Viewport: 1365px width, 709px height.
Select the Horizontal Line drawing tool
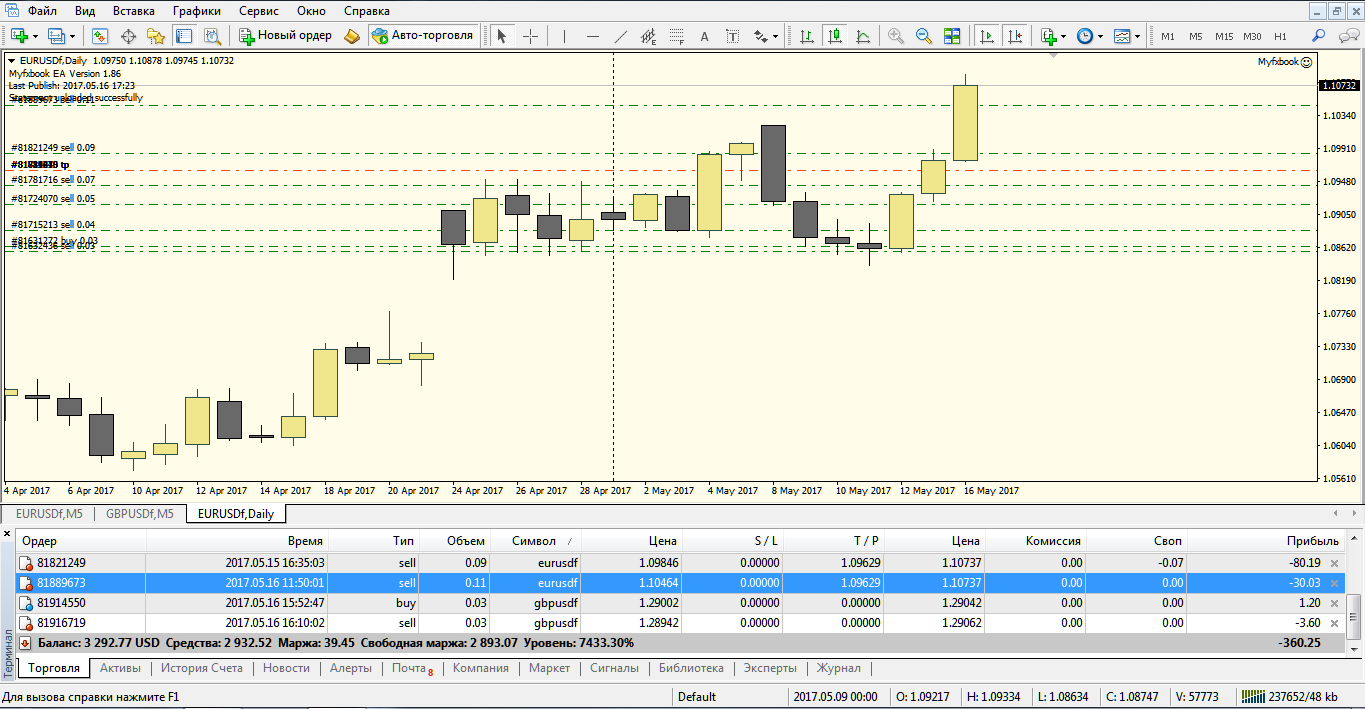[593, 36]
